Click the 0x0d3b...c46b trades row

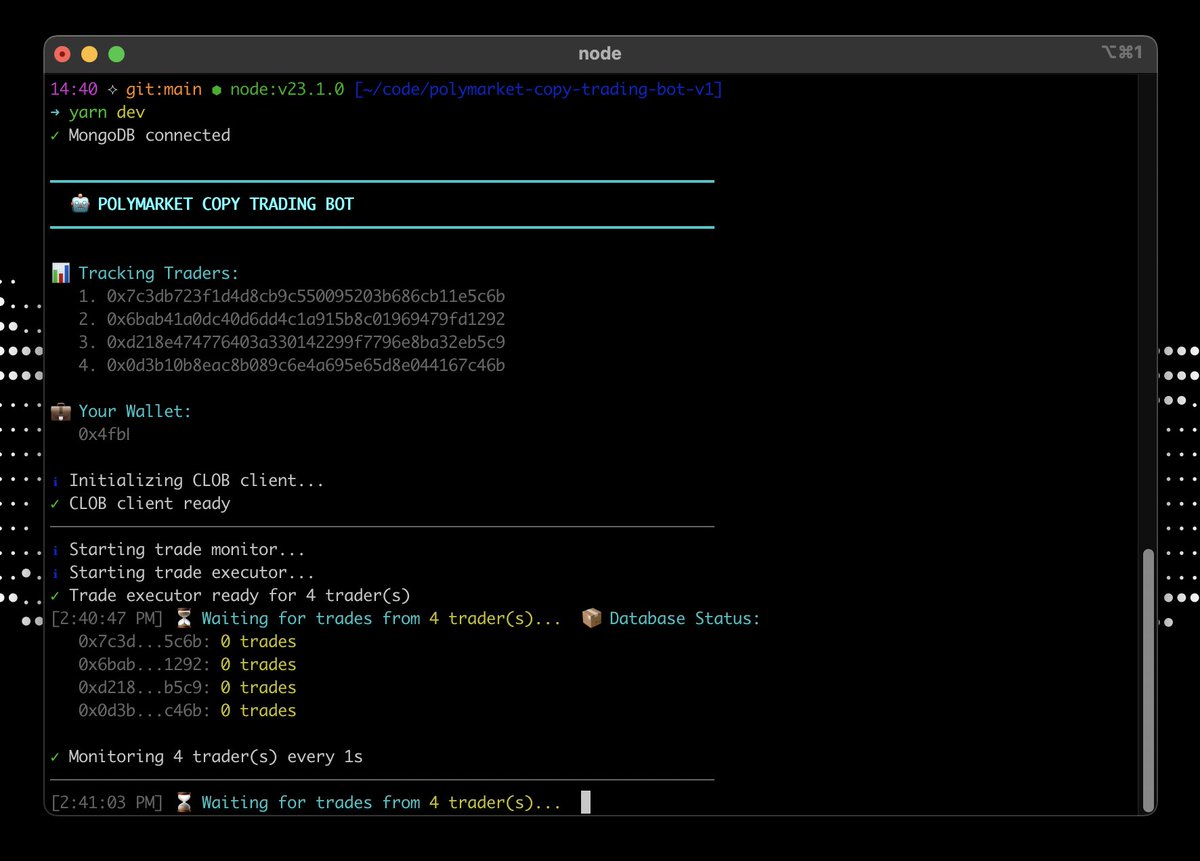(x=188, y=710)
